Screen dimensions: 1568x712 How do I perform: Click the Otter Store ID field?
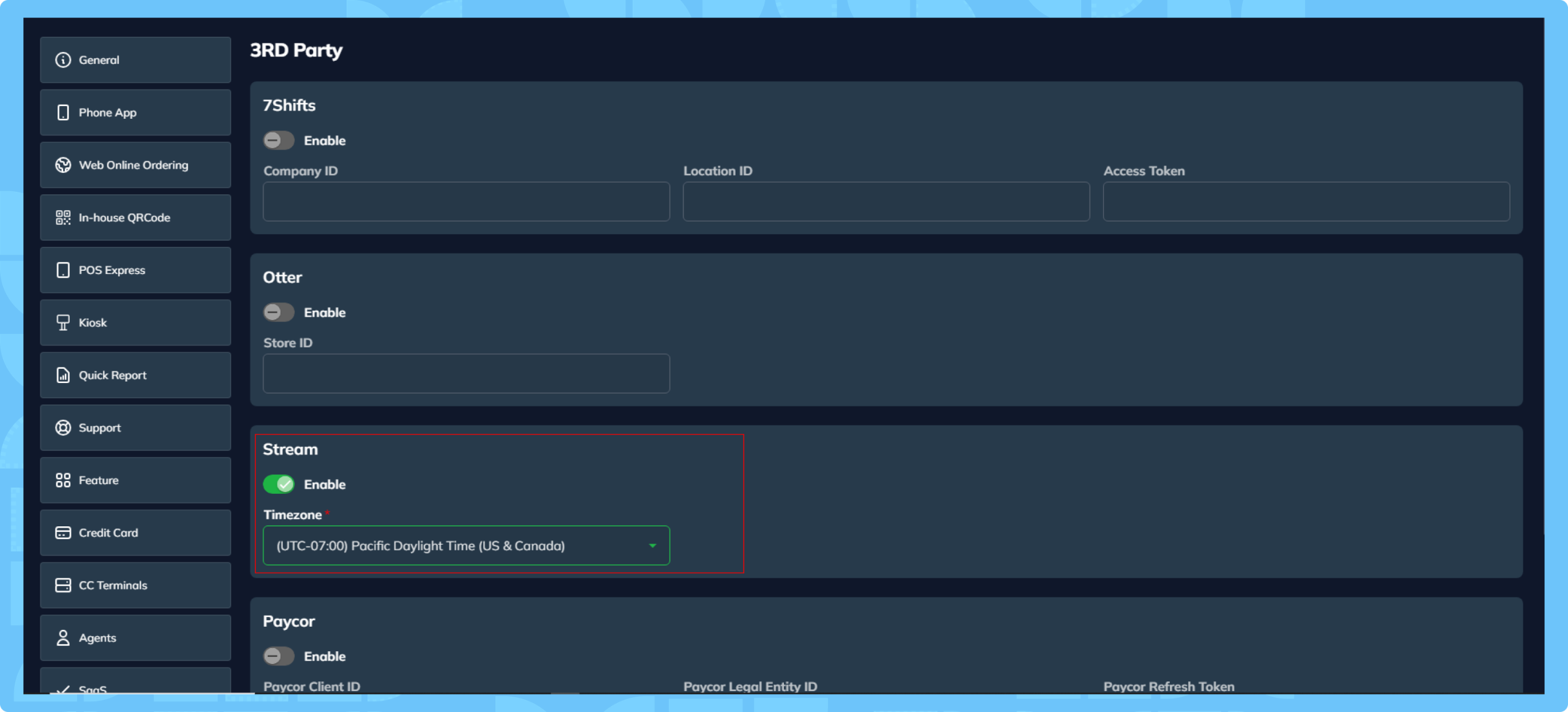pyautogui.click(x=466, y=374)
